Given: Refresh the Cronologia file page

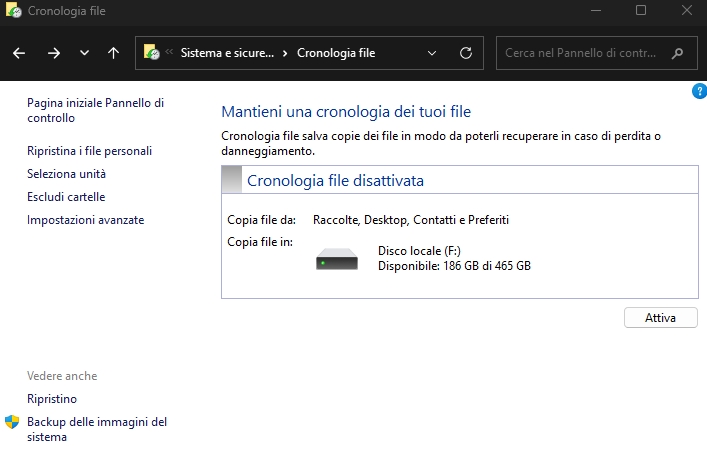Looking at the screenshot, I should click(466, 53).
